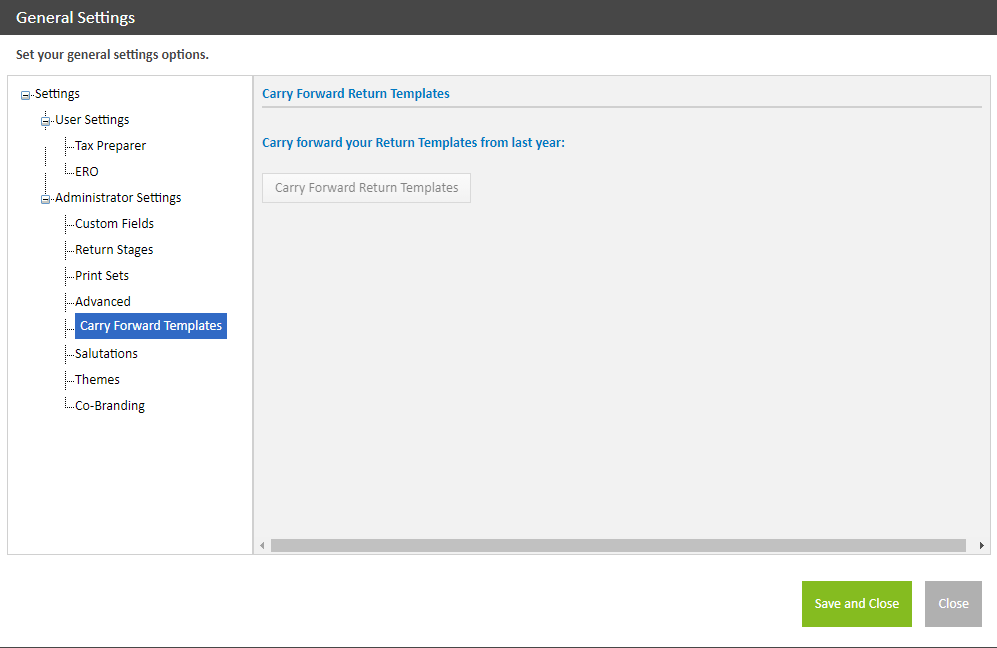Click the User Settings label

pyautogui.click(x=92, y=120)
